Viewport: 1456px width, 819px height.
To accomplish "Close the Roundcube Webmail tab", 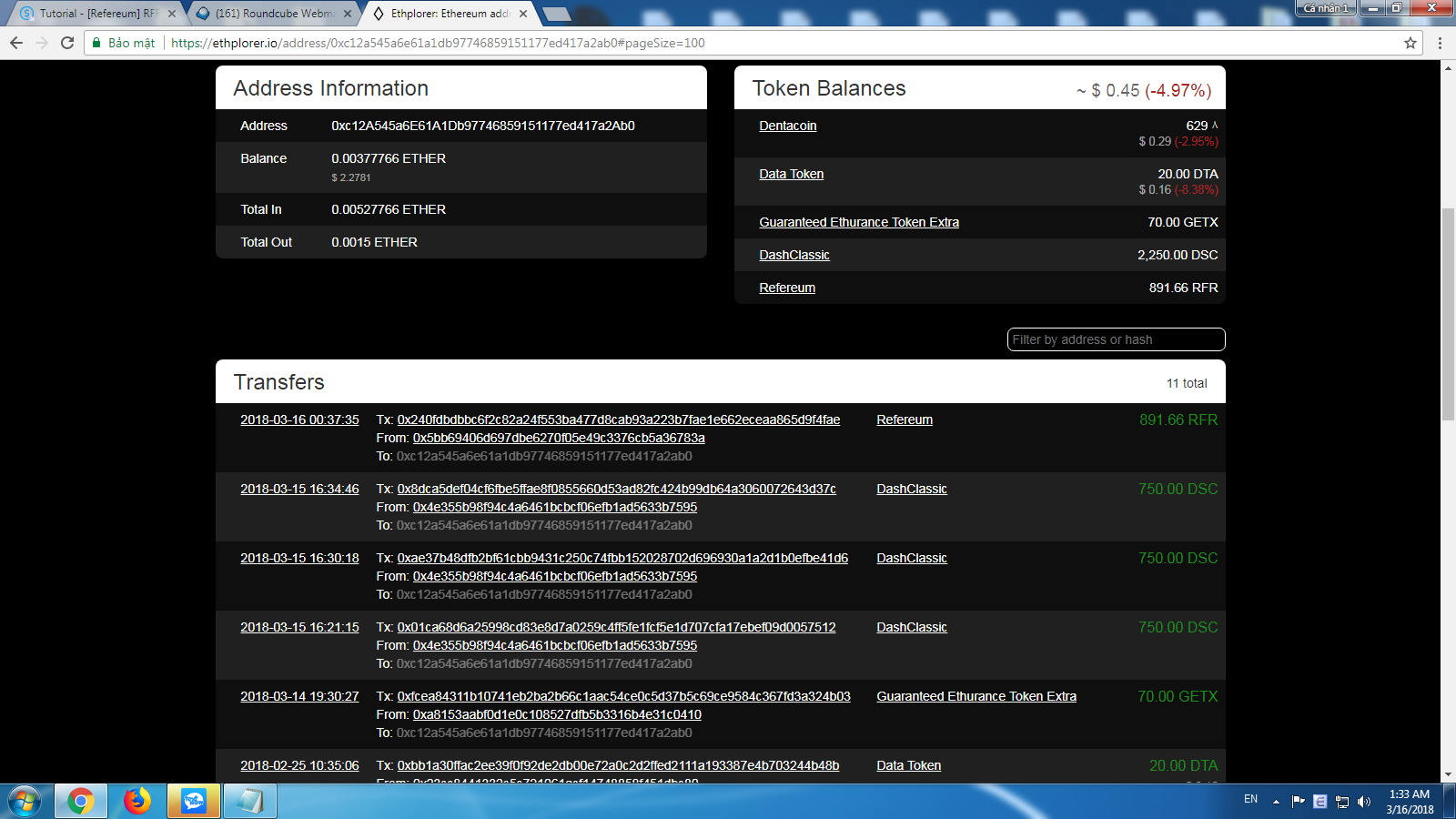I will (x=348, y=14).
